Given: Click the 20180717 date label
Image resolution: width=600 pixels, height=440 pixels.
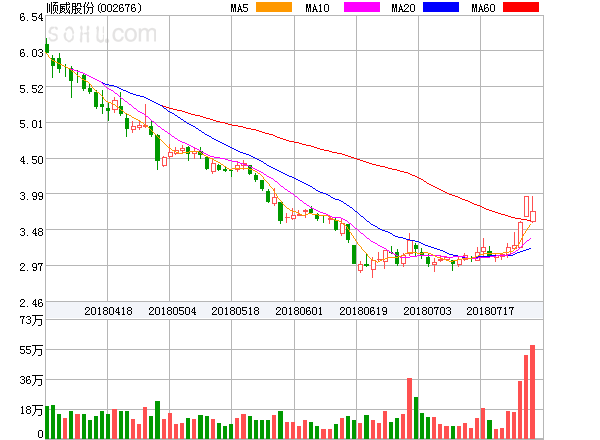Looking at the screenshot, I should 490,311.
